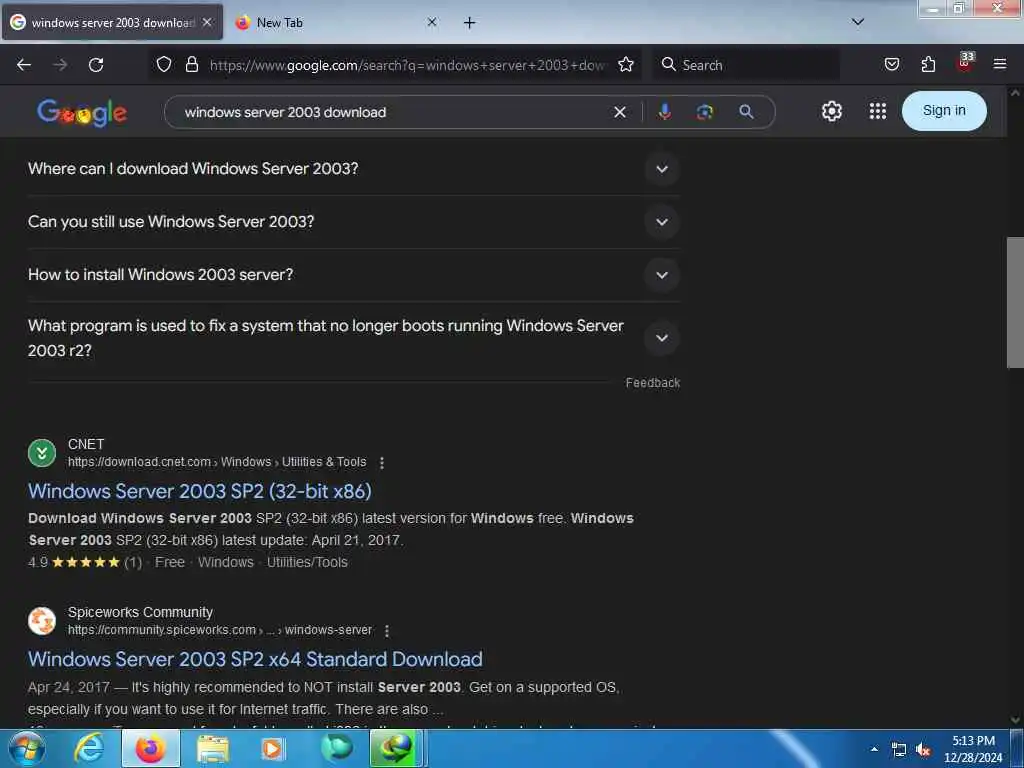Click the muted volume tray icon
Viewport: 1024px width, 768px height.
pos(923,749)
